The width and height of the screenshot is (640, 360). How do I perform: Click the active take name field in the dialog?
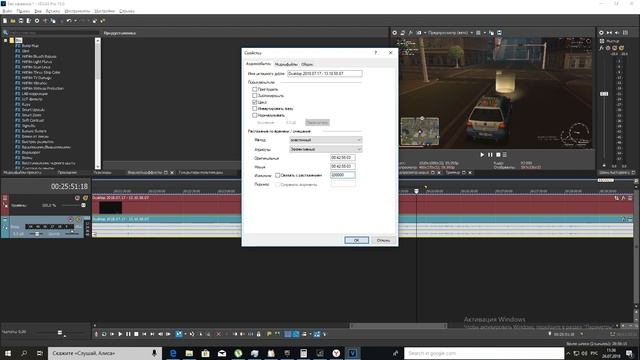(x=324, y=73)
